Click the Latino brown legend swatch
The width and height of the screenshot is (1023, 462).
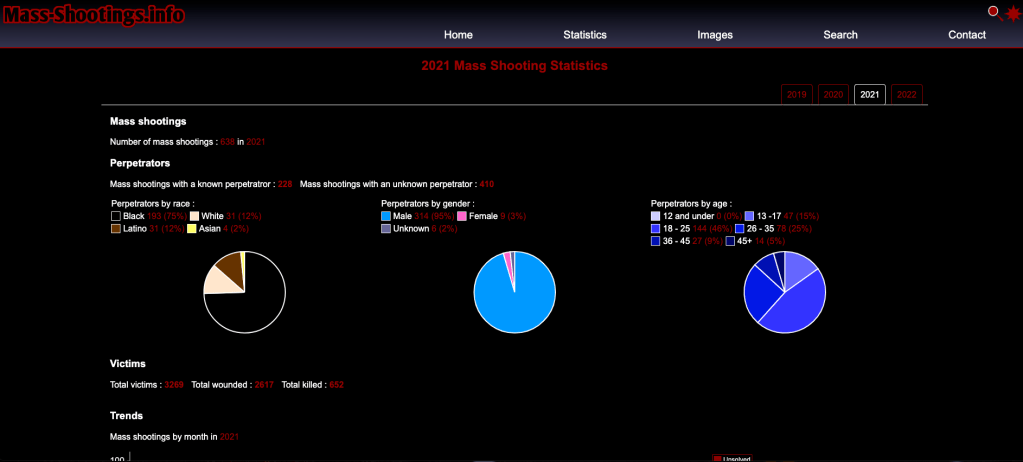(x=116, y=229)
